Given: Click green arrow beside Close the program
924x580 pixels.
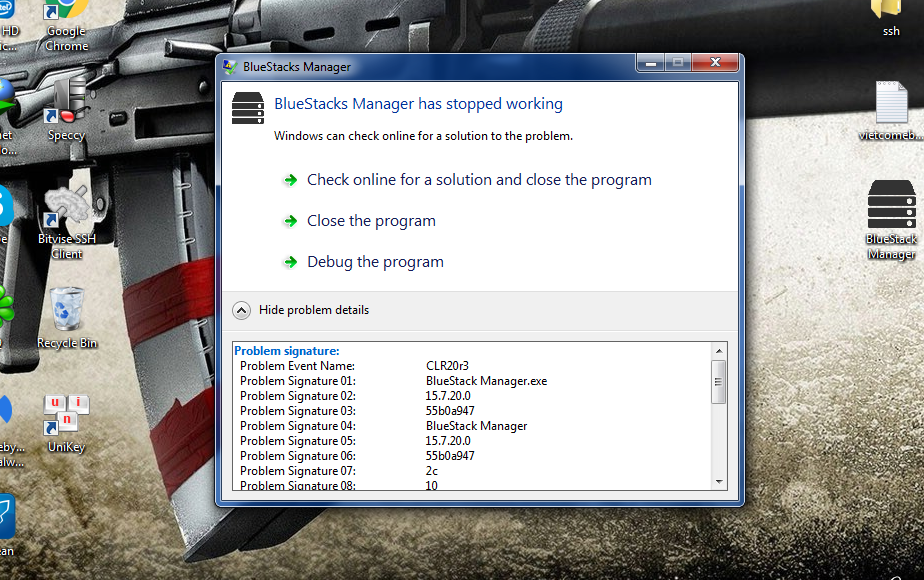Looking at the screenshot, I should coord(291,221).
